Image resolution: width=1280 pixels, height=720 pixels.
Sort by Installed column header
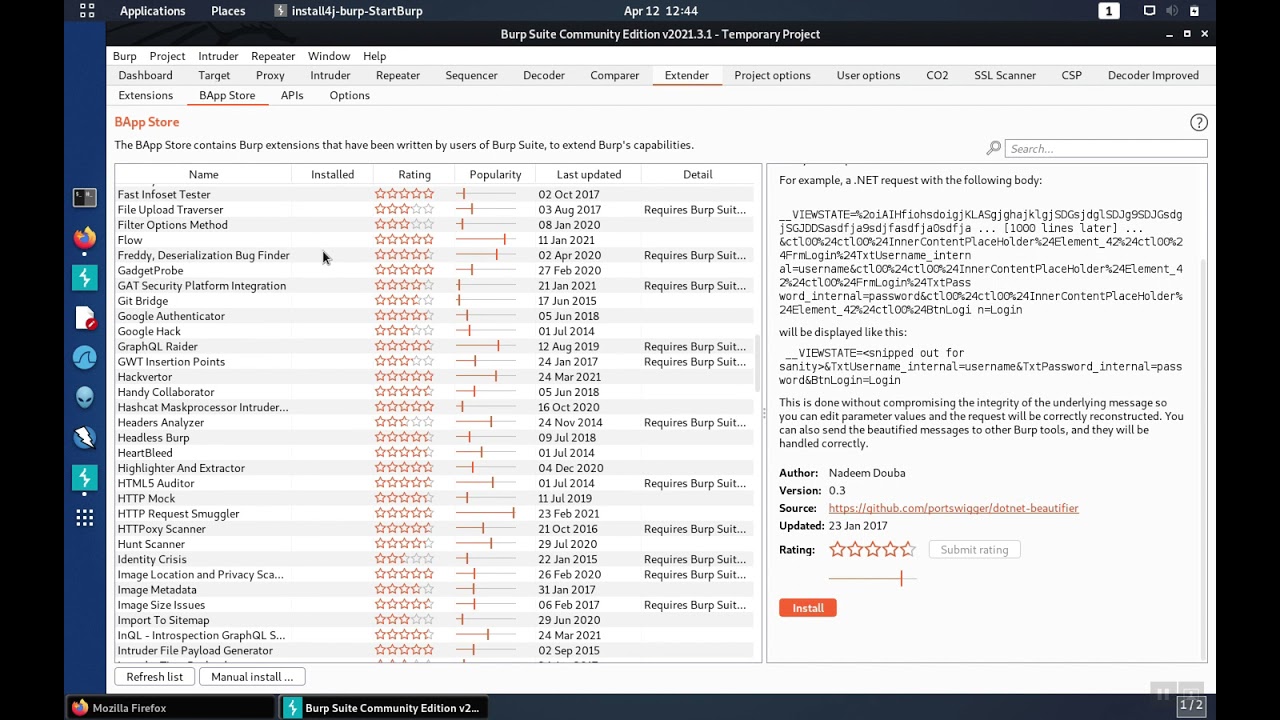(332, 174)
